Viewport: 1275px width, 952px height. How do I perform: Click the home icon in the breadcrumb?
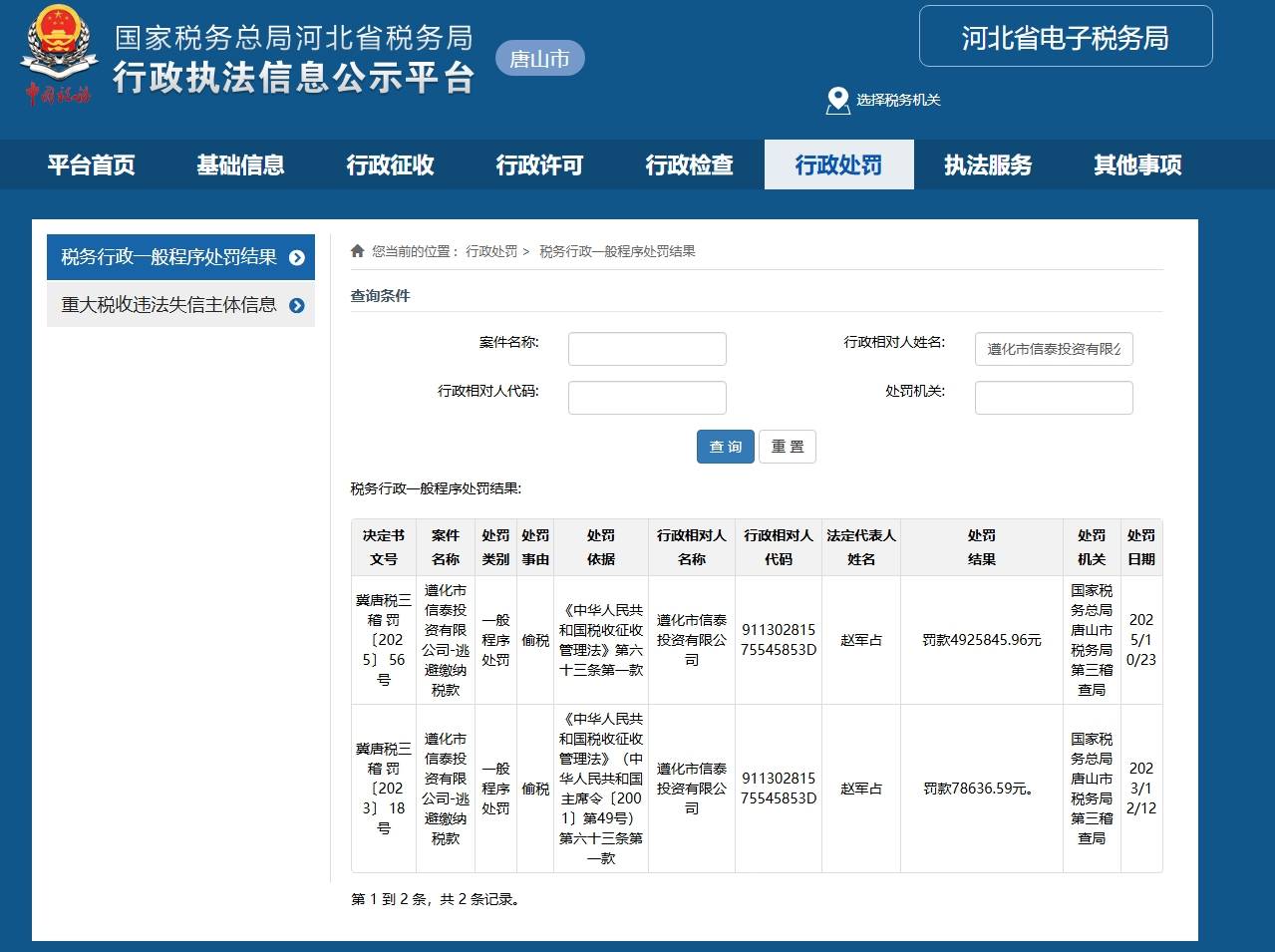tap(357, 250)
